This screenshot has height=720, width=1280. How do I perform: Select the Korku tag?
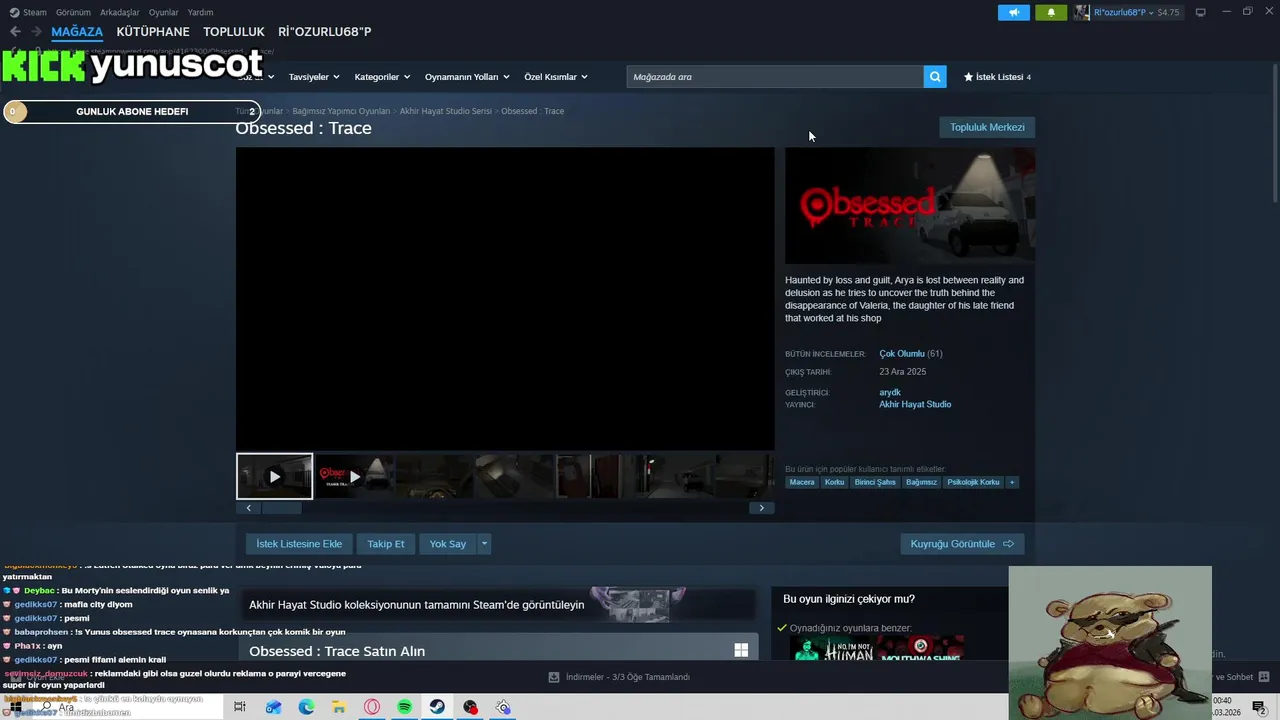click(834, 482)
